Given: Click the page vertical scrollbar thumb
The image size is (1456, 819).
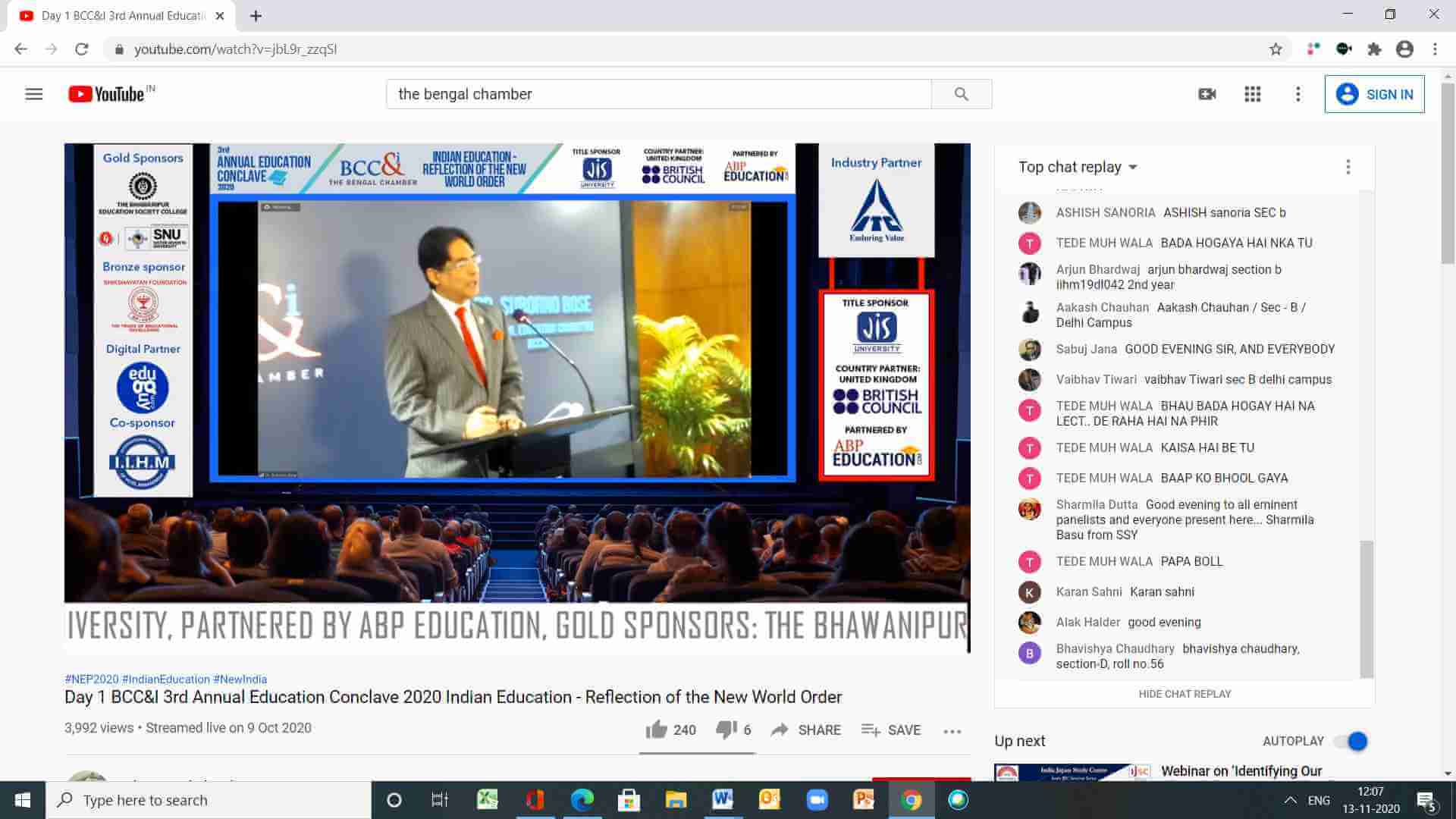Looking at the screenshot, I should [1448, 173].
